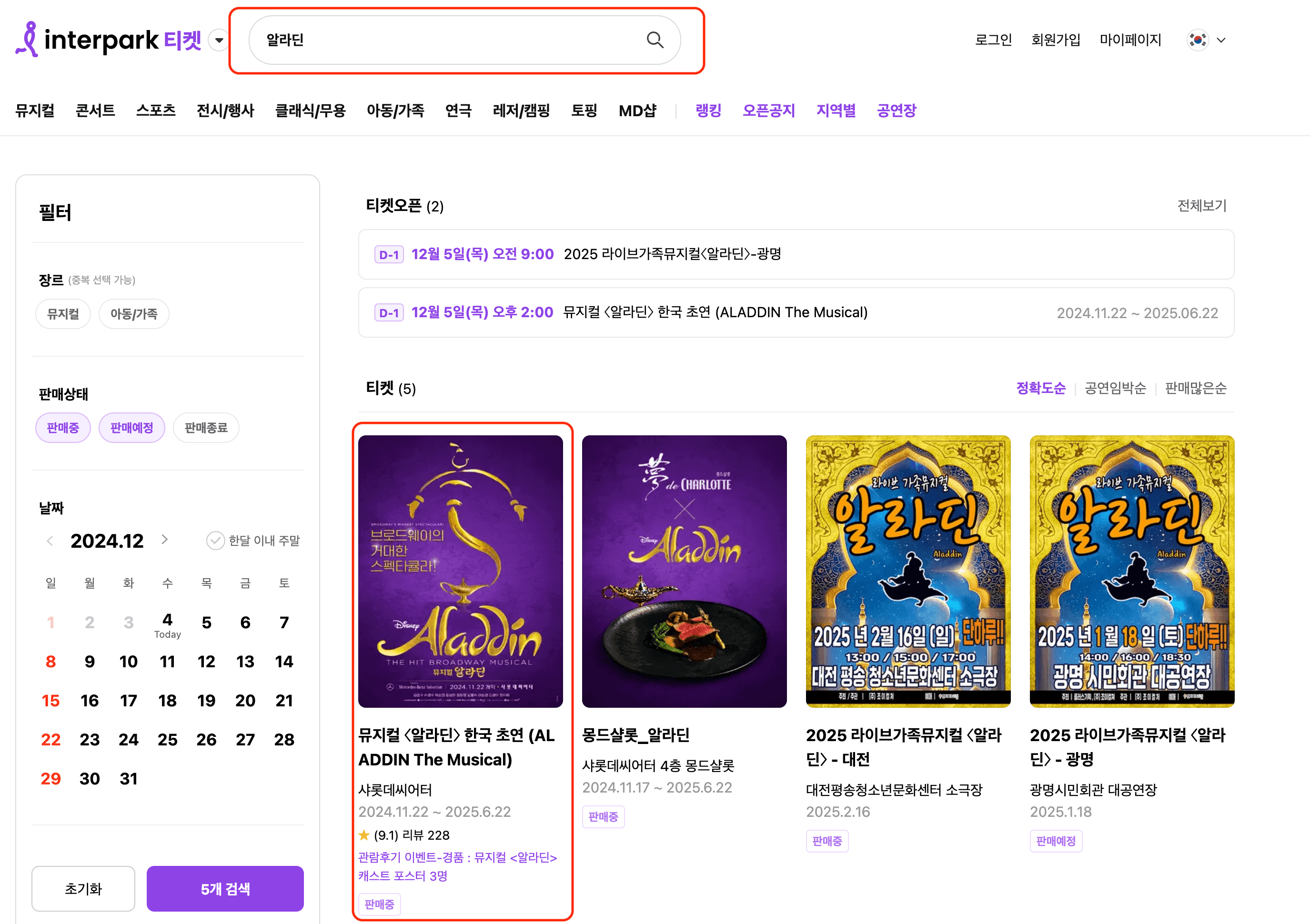Screen dimensions: 1310x924
Task: Click the 판매예정 badge under Gwangmyeong musical
Action: pos(1056,841)
